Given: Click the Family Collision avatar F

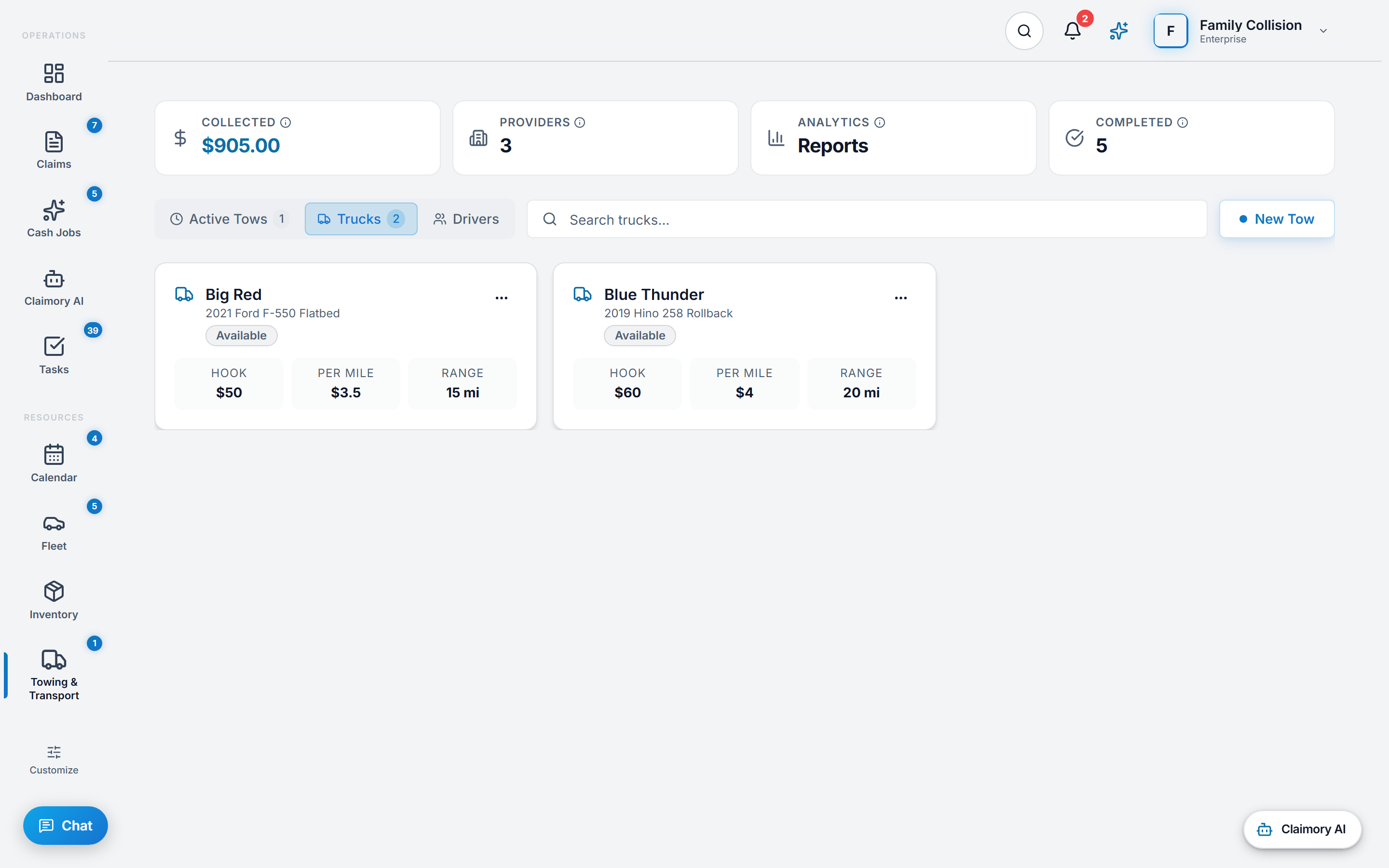Looking at the screenshot, I should (1171, 31).
